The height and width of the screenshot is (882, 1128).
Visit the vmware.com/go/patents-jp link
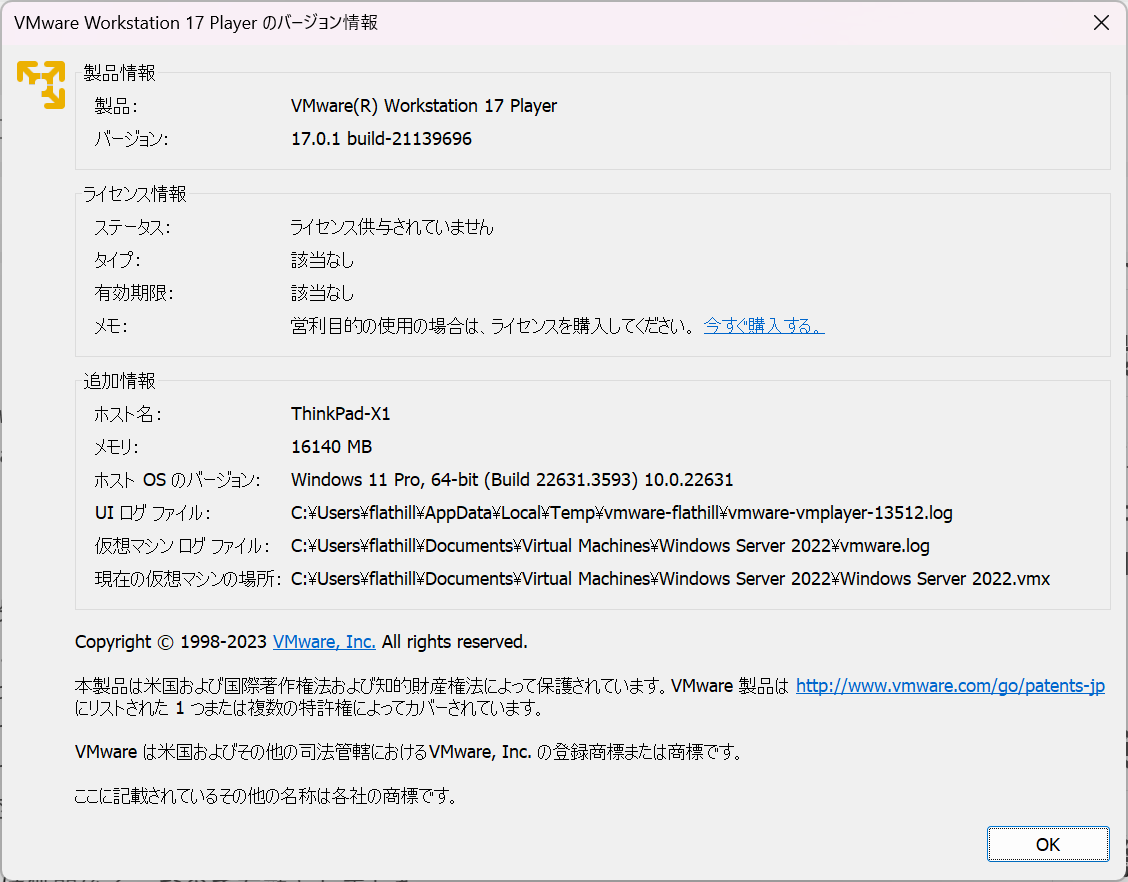click(949, 685)
